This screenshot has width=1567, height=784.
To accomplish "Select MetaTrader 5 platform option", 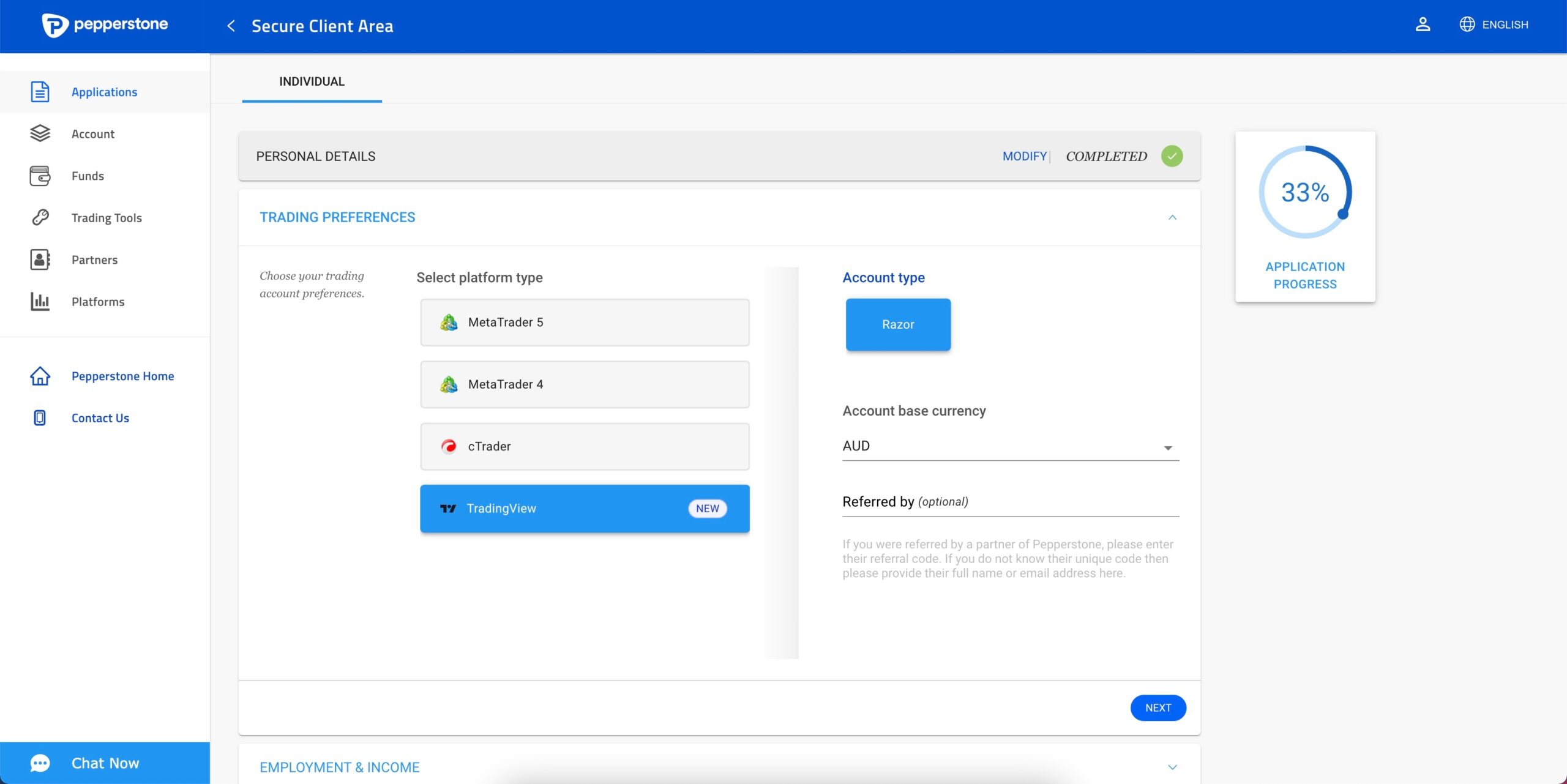I will click(x=585, y=322).
